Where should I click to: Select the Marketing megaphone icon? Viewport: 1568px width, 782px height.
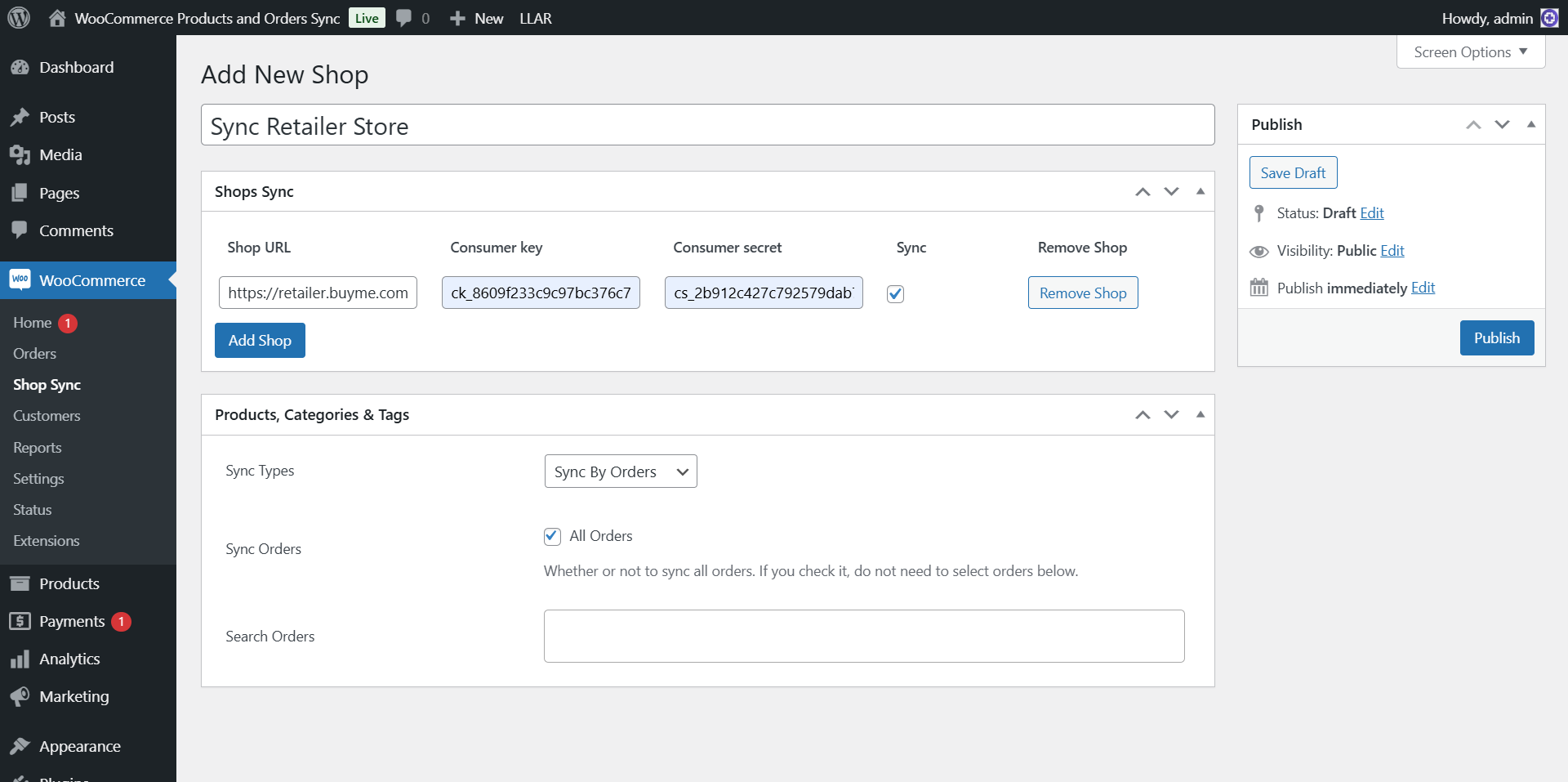(x=21, y=696)
